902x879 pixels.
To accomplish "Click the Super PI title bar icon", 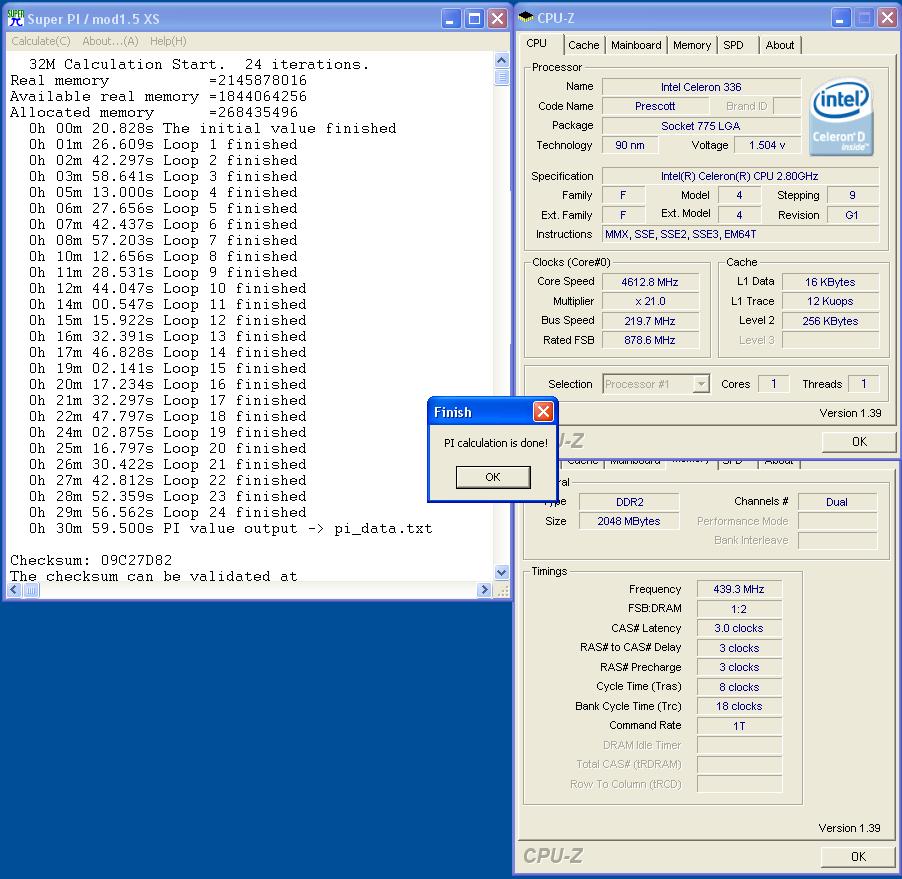I will click(x=16, y=18).
